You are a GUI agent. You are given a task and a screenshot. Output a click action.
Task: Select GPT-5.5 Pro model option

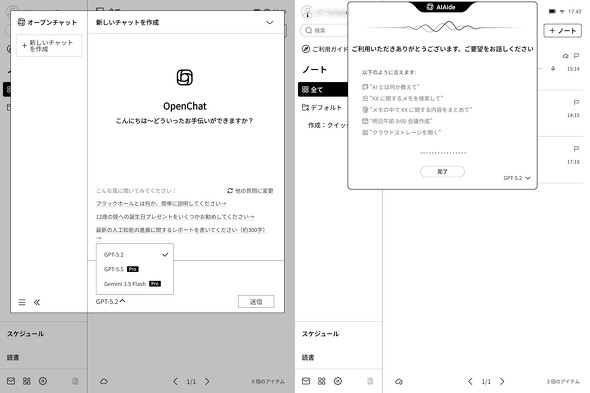tap(135, 269)
